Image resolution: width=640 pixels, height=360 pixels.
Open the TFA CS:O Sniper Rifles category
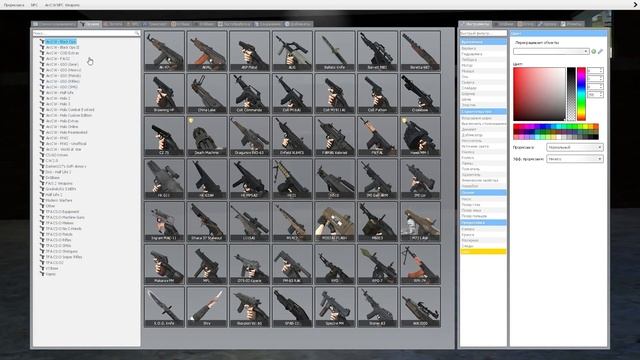coord(64,257)
